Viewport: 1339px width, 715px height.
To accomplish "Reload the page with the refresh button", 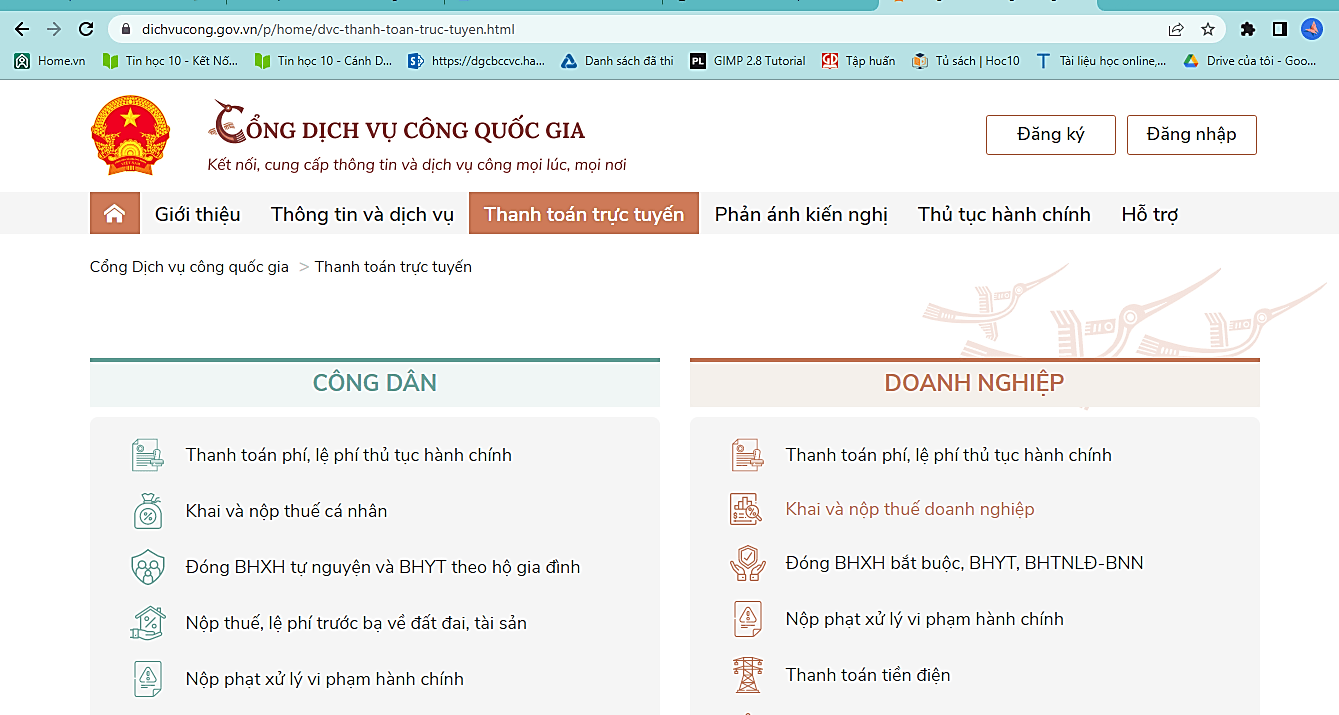I will 86,29.
